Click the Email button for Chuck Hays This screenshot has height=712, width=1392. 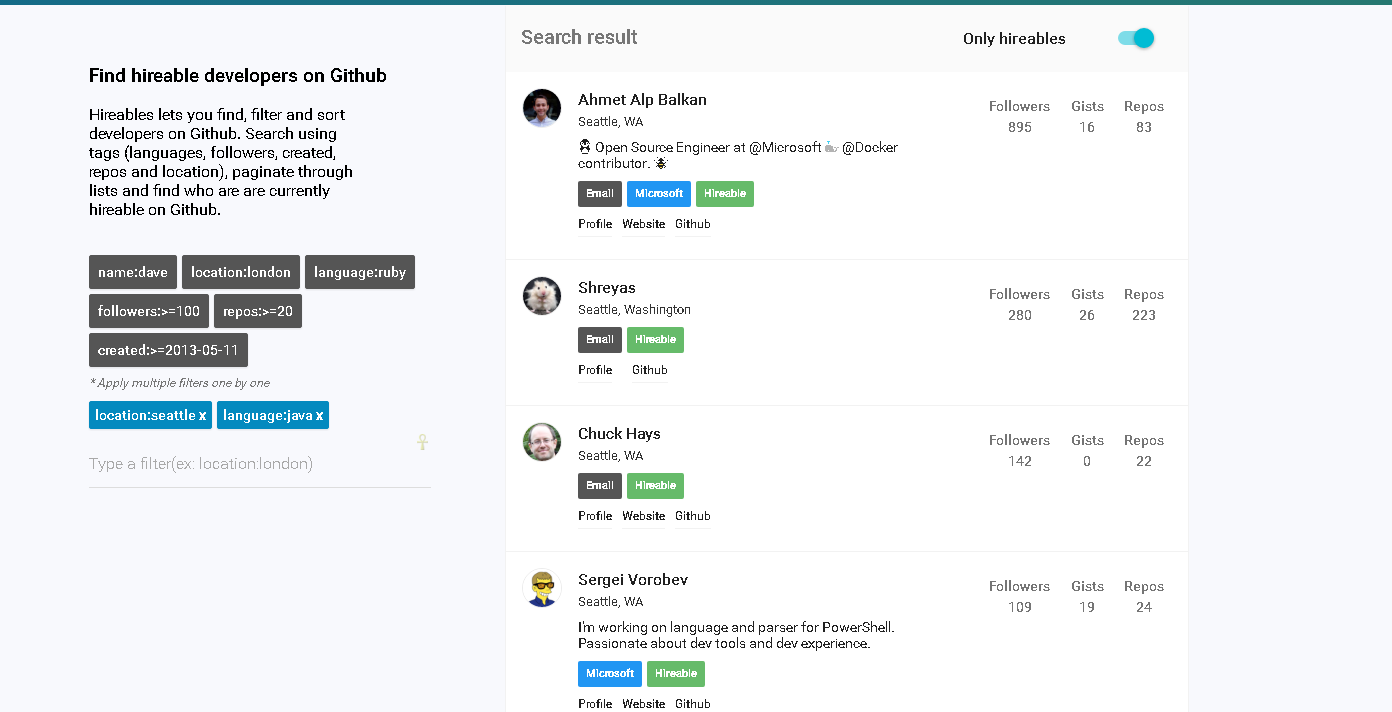coord(599,485)
